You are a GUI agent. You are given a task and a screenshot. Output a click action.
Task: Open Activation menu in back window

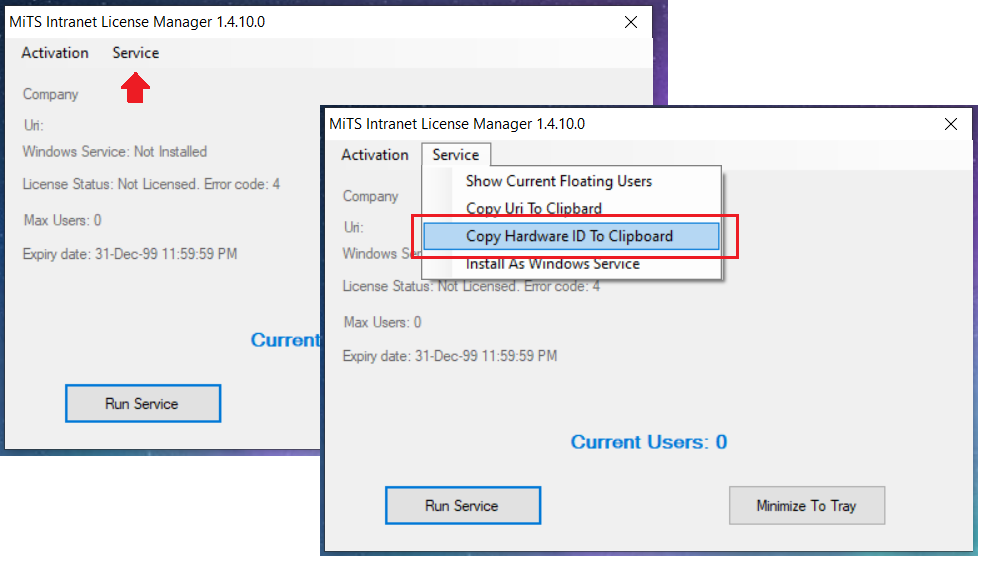point(55,53)
